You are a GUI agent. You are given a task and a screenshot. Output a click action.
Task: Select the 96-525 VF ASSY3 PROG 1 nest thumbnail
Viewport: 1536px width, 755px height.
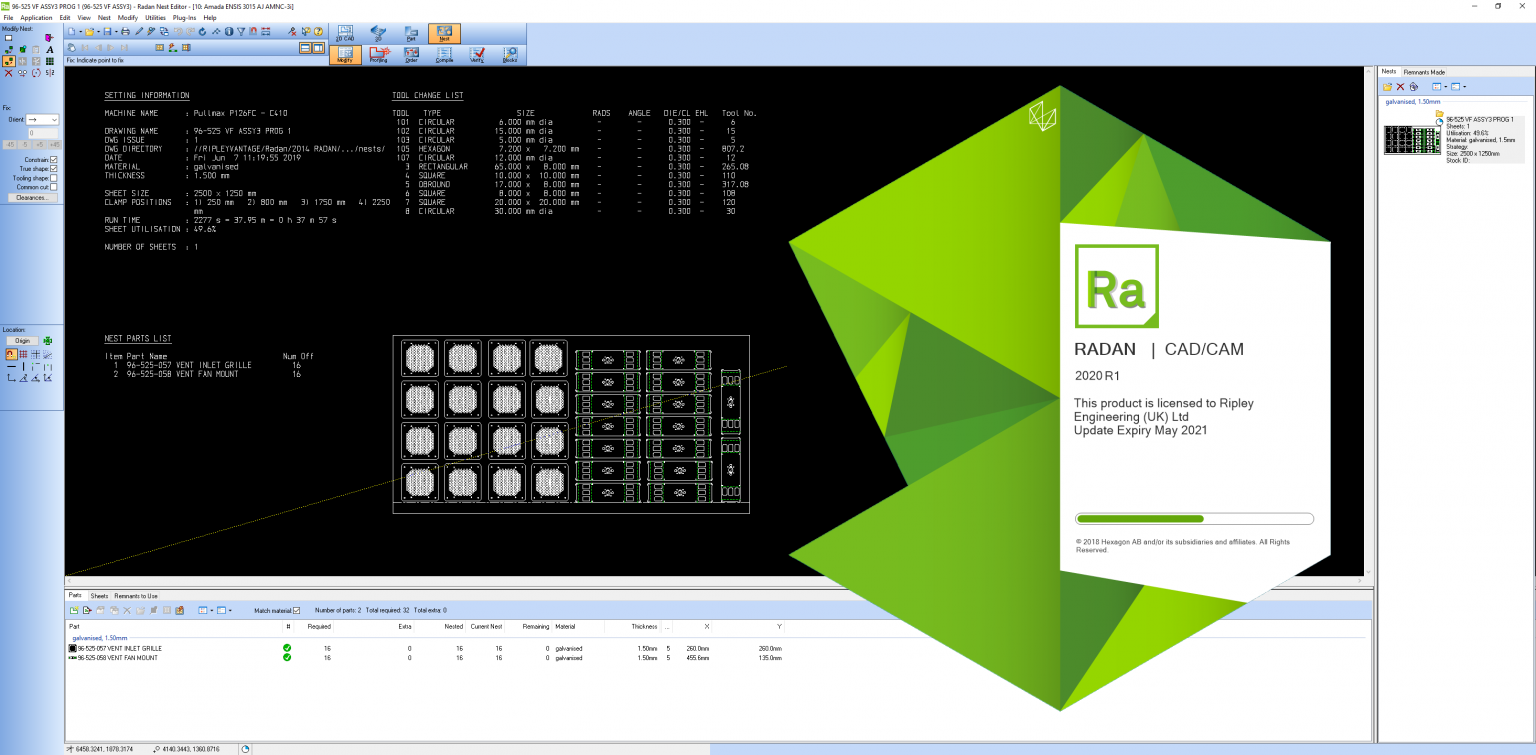[x=1411, y=140]
